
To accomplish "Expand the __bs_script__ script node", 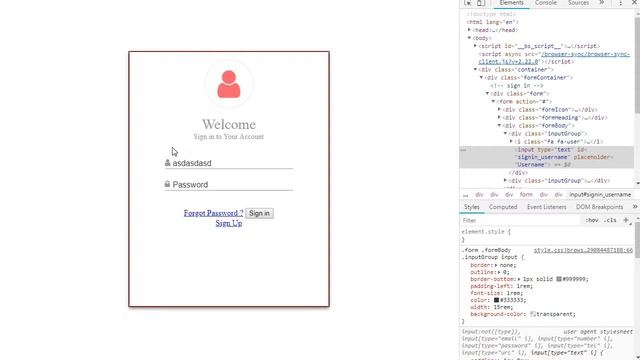I will pos(476,46).
